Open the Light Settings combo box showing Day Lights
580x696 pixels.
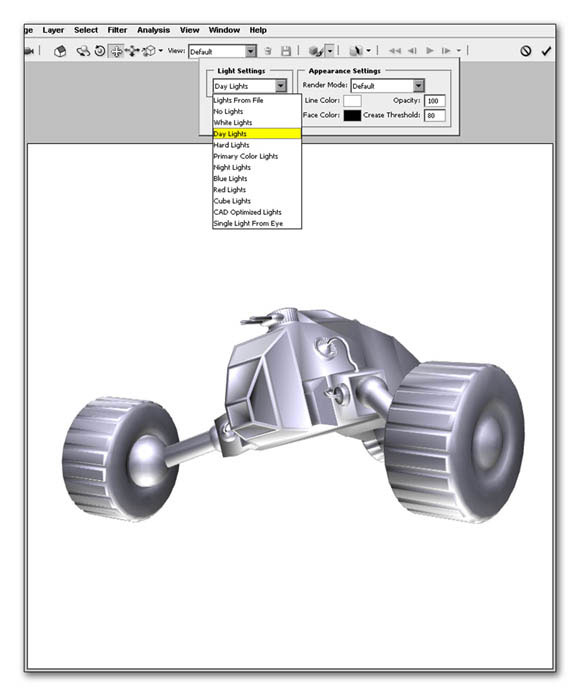coord(250,86)
